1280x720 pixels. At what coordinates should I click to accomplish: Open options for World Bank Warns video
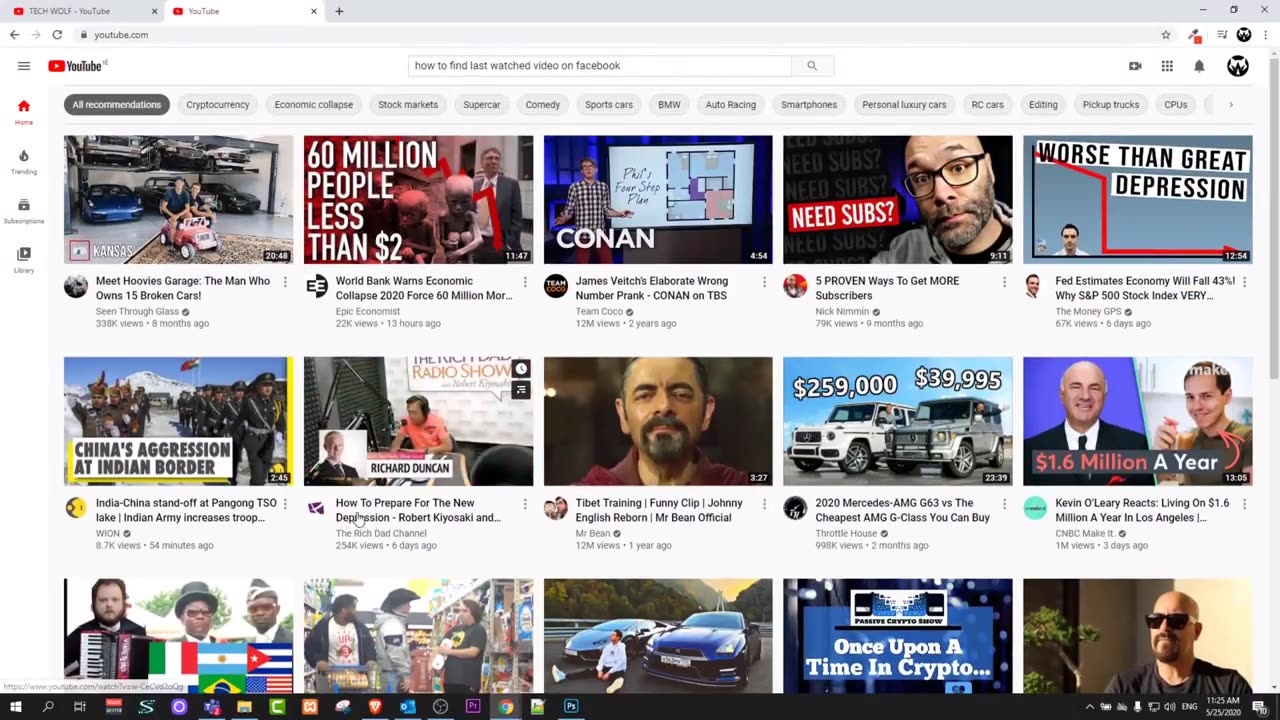coord(525,283)
